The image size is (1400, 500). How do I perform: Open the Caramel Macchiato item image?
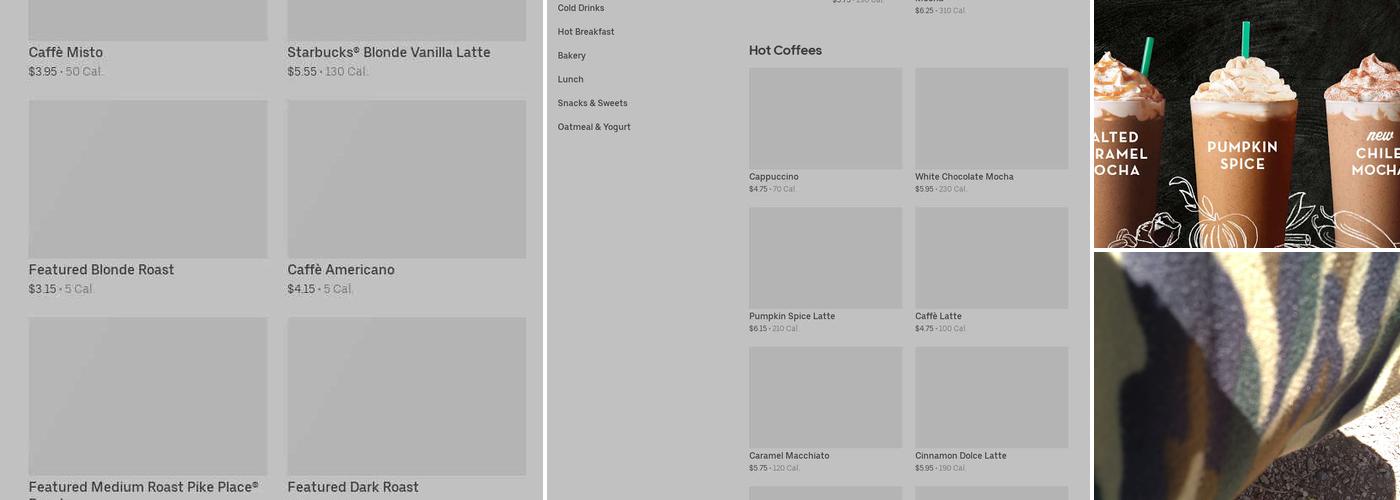(x=825, y=397)
